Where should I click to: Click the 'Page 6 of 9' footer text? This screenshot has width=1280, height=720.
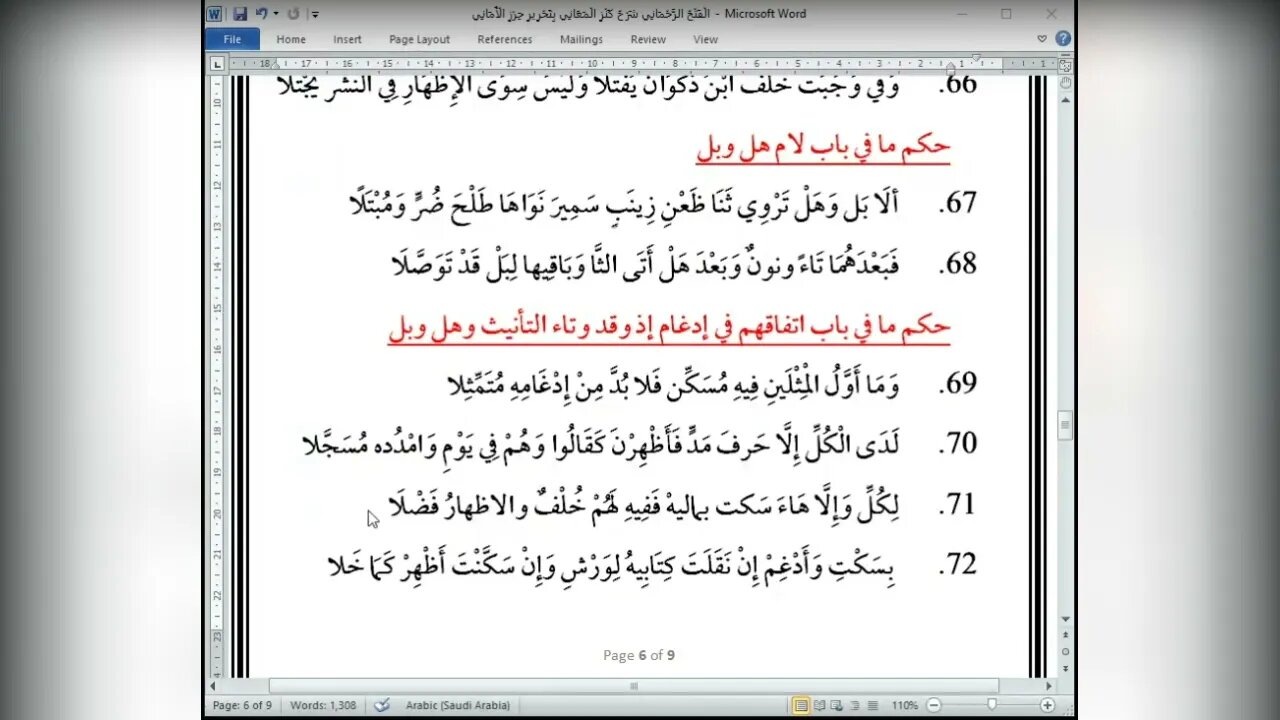coord(639,655)
